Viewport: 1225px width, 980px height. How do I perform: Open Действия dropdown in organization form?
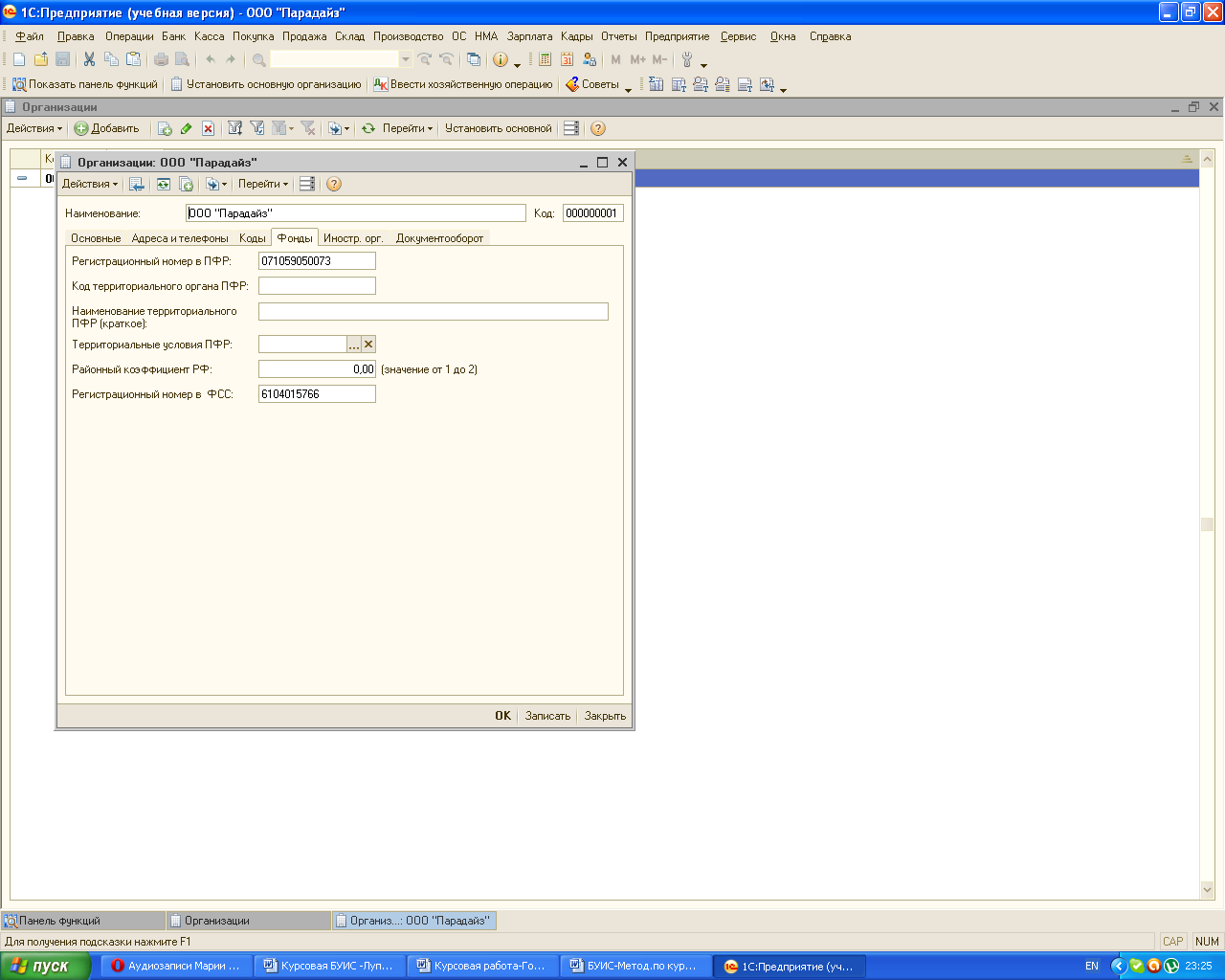tap(90, 184)
